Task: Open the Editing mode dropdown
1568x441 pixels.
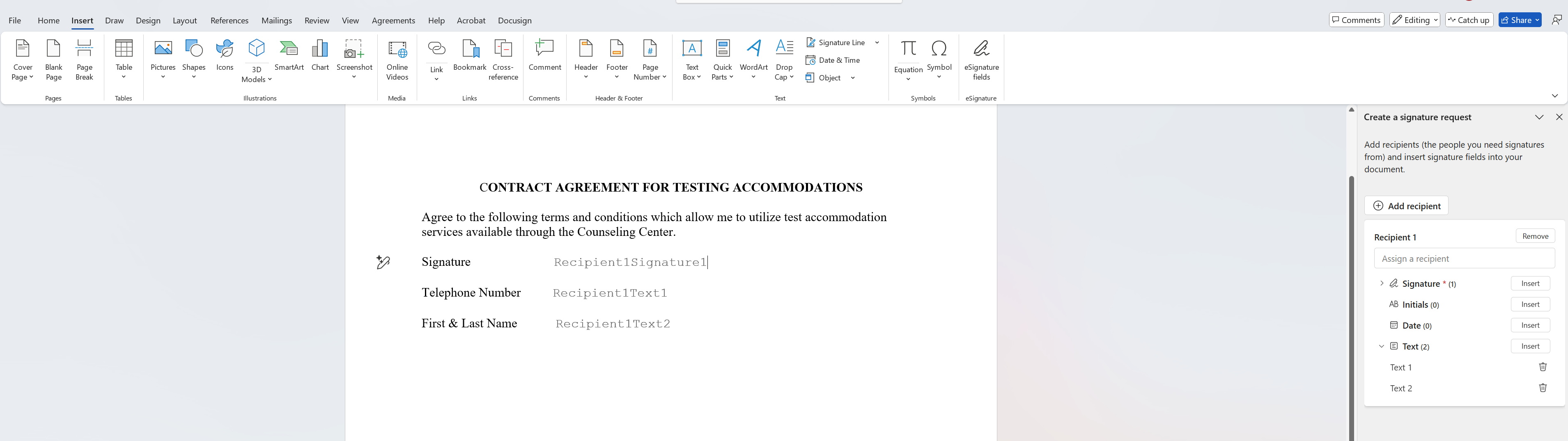Action: click(x=1414, y=20)
